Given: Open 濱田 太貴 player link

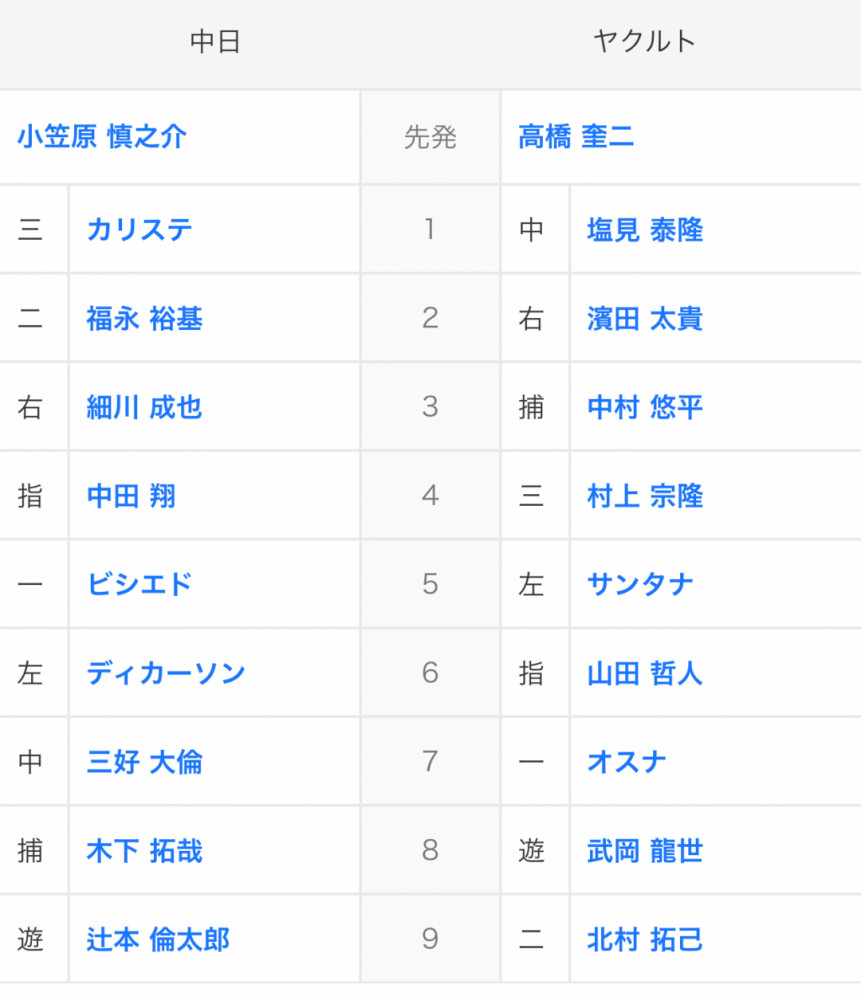Looking at the screenshot, I should [645, 318].
